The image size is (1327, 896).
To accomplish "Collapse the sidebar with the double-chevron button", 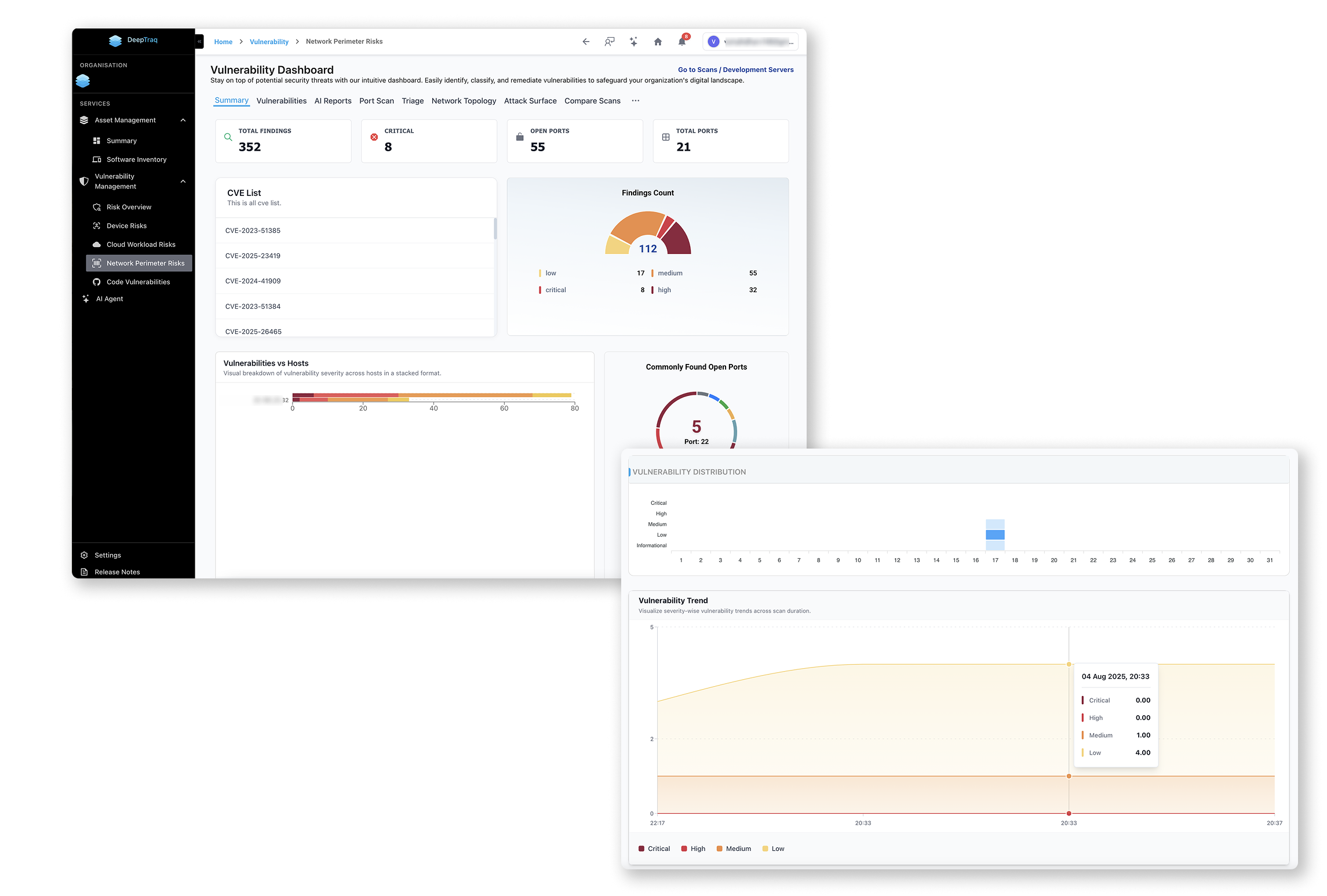I will tap(199, 42).
